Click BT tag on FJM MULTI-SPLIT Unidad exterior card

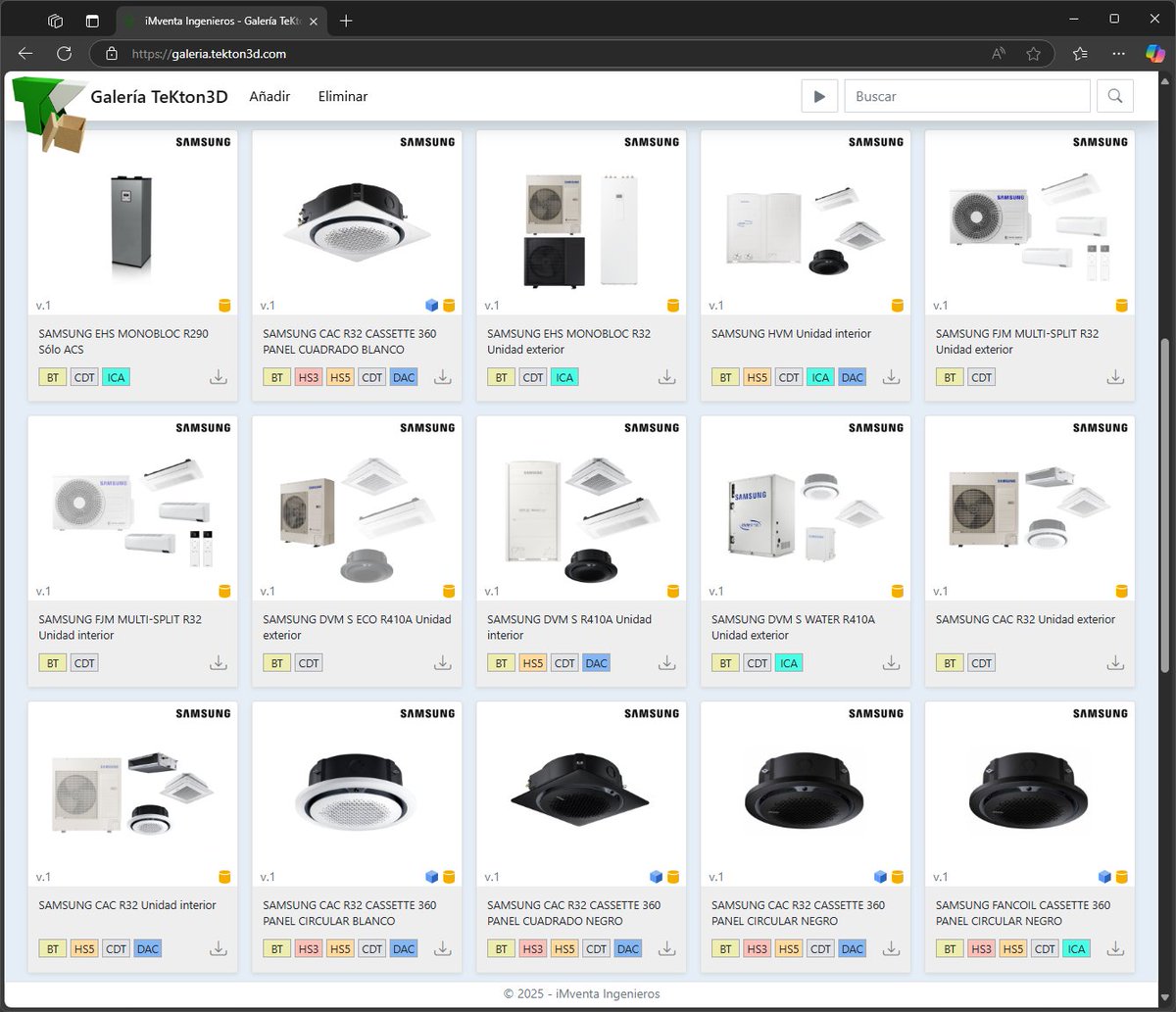point(950,377)
